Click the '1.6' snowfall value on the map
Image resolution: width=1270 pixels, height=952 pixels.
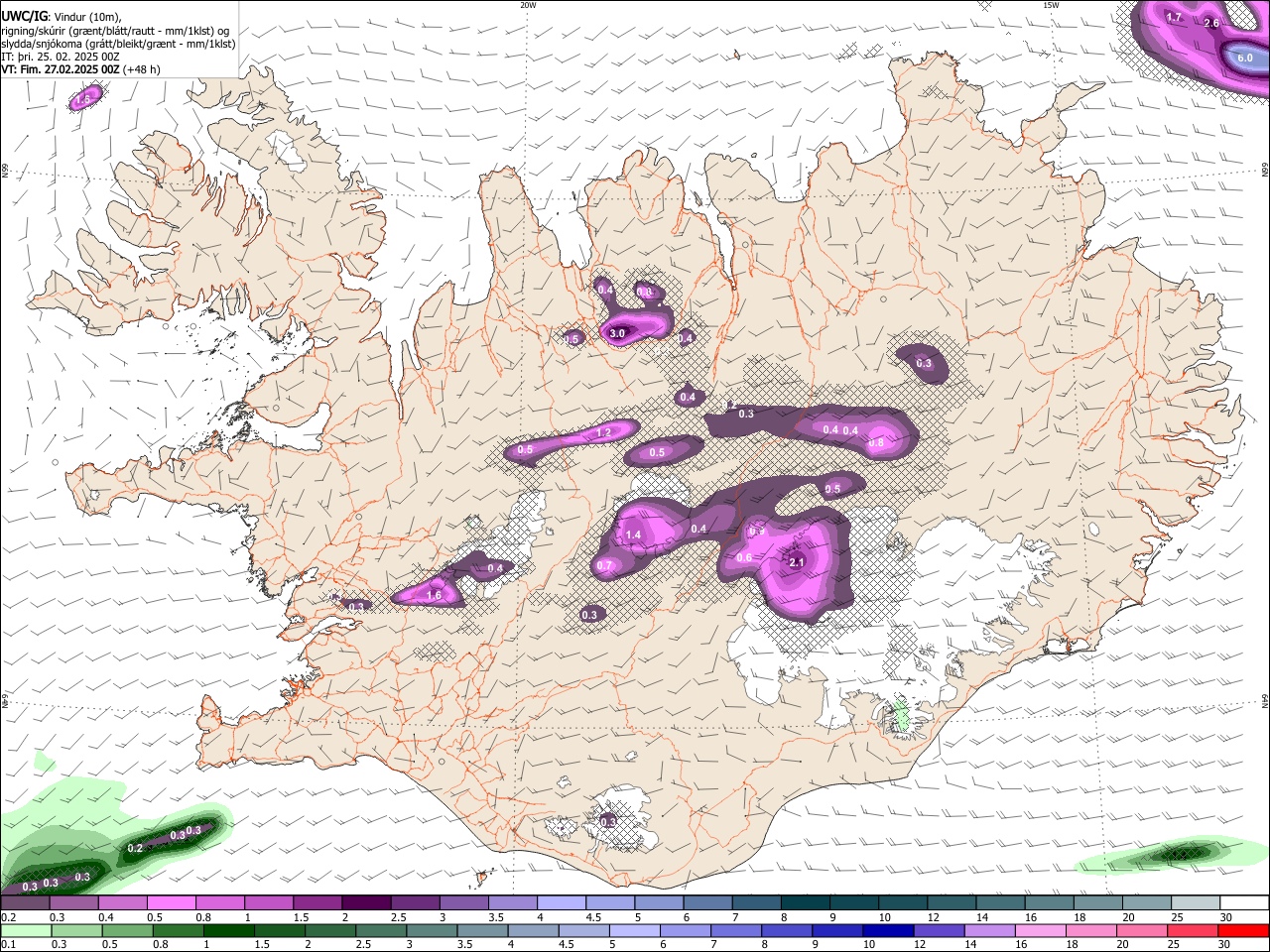434,596
